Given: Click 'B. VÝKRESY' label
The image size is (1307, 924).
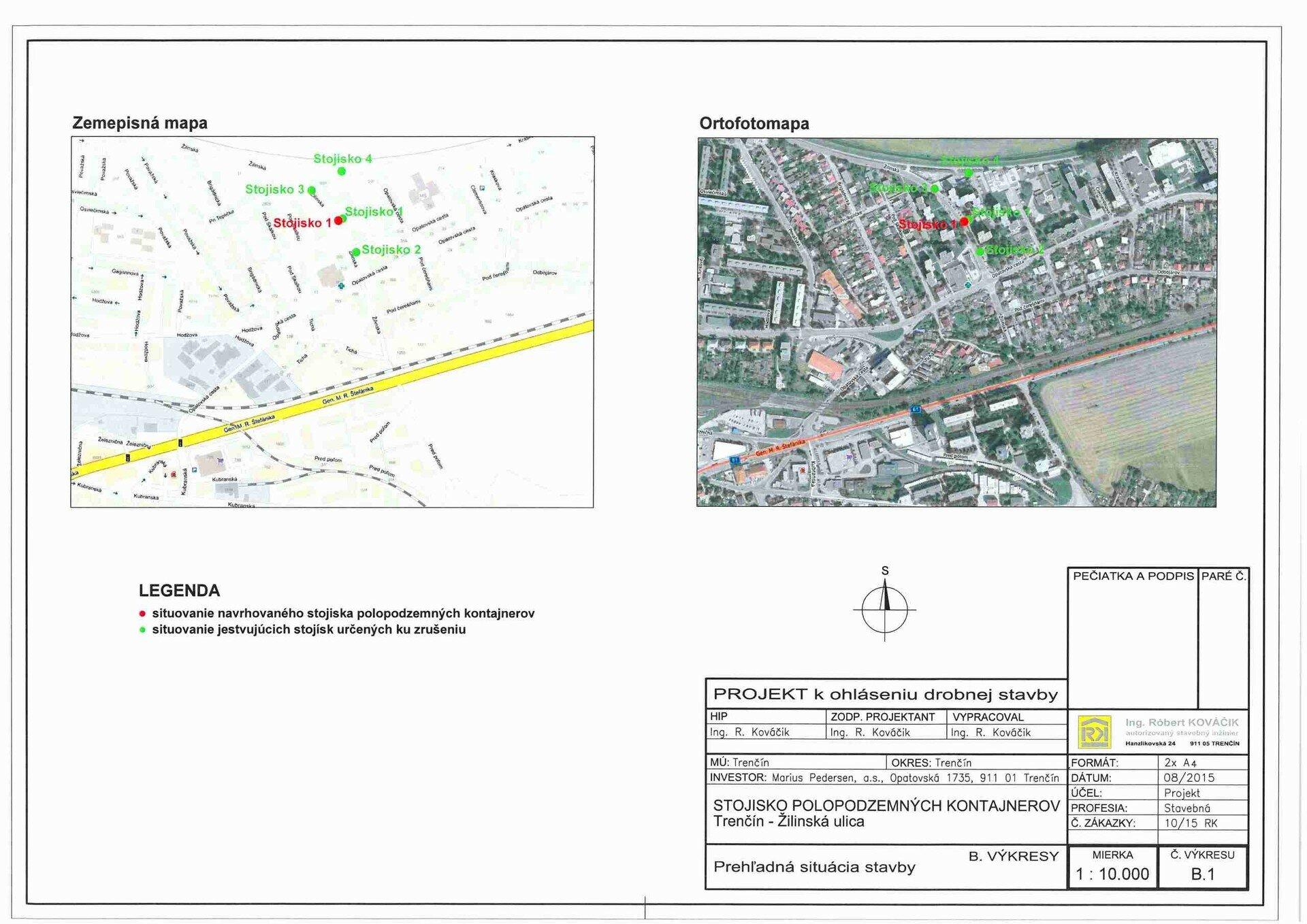Looking at the screenshot, I should click(1014, 857).
